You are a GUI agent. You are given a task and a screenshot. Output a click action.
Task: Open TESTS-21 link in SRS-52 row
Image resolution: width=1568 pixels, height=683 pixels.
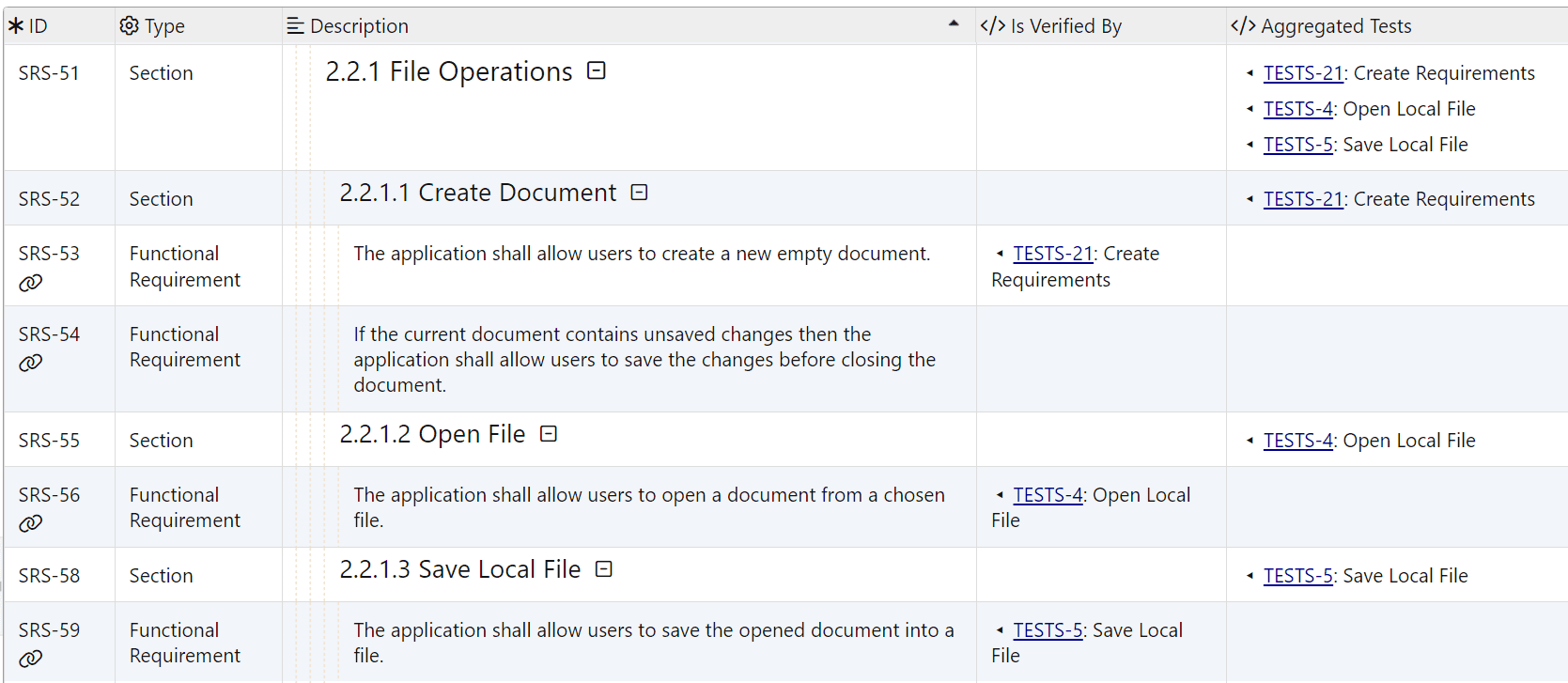pyautogui.click(x=1303, y=199)
